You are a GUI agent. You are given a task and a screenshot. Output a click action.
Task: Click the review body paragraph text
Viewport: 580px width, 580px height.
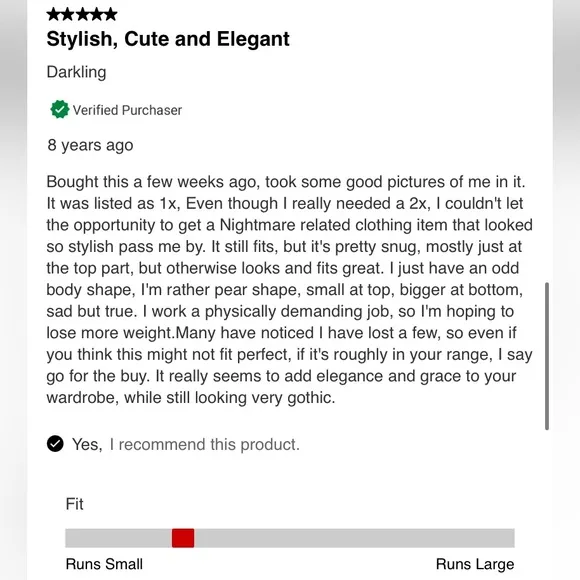point(290,290)
